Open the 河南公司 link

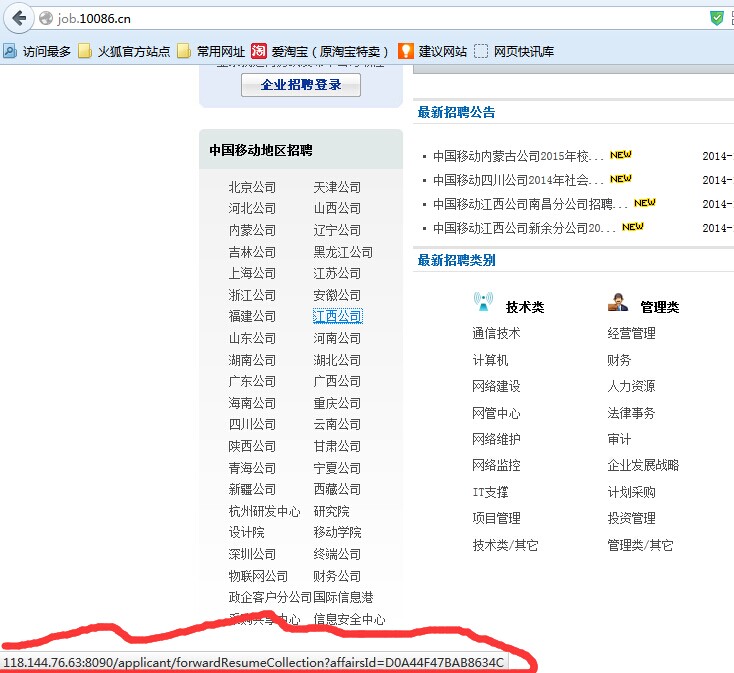pyautogui.click(x=337, y=338)
